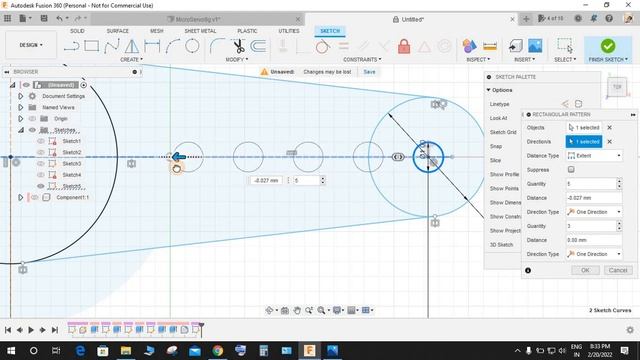The width and height of the screenshot is (640, 360).
Task: Toggle visibility eye of Sketch3
Action: [x=41, y=164]
